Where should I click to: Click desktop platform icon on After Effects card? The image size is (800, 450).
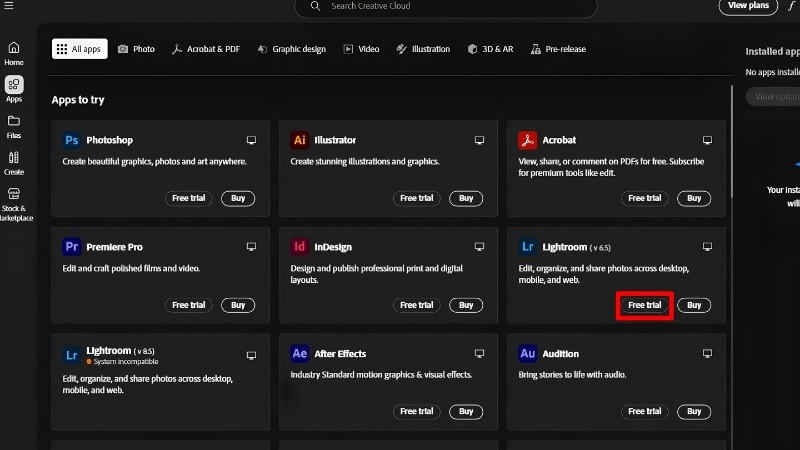click(479, 354)
